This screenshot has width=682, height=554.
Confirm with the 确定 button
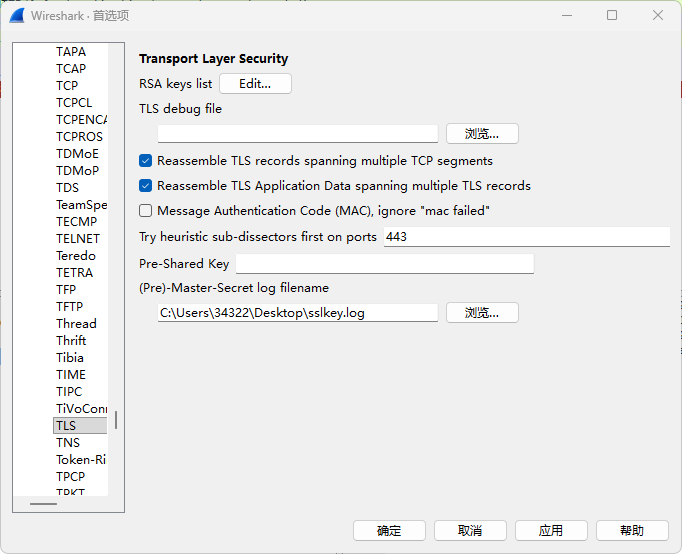tap(389, 531)
